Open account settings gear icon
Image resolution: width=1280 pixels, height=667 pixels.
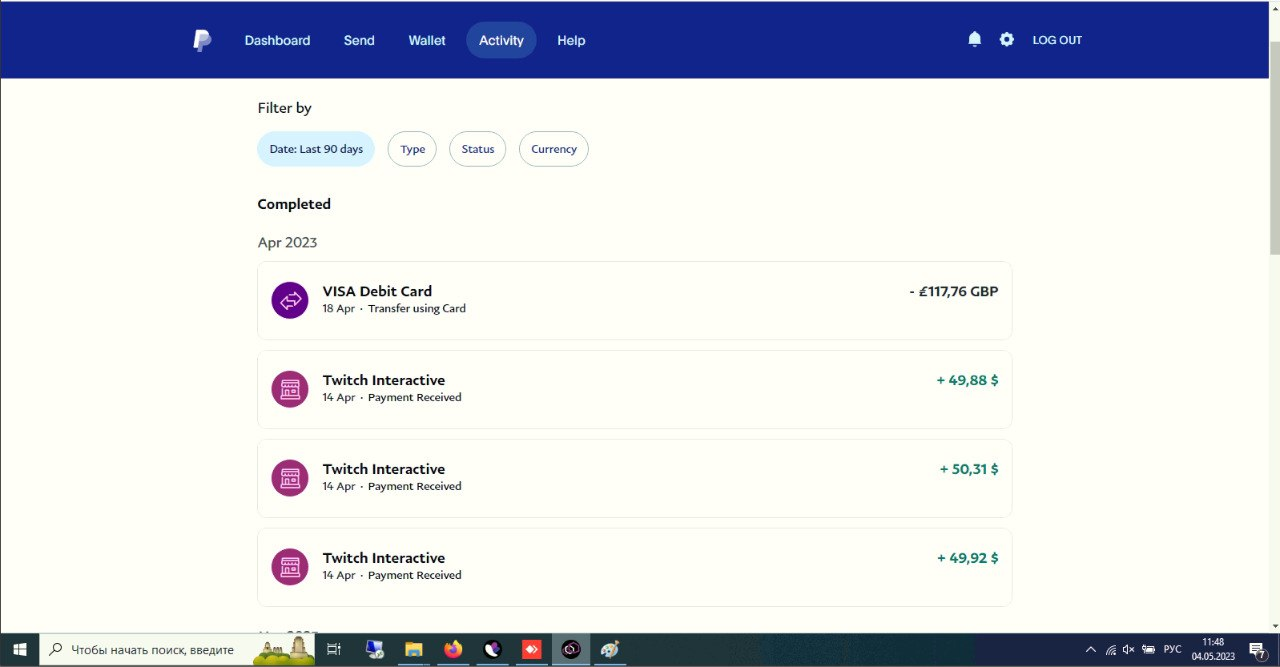tap(1006, 40)
